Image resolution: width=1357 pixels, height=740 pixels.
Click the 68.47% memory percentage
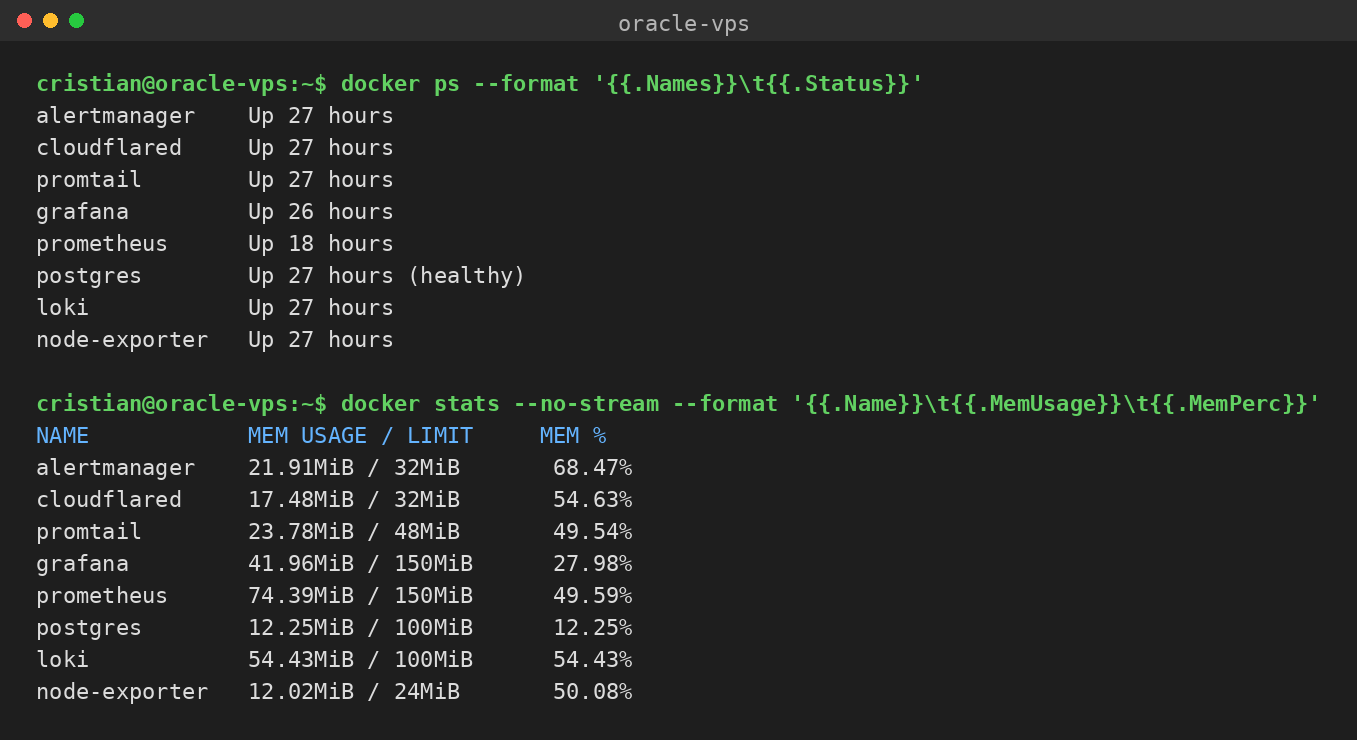[x=592, y=468]
